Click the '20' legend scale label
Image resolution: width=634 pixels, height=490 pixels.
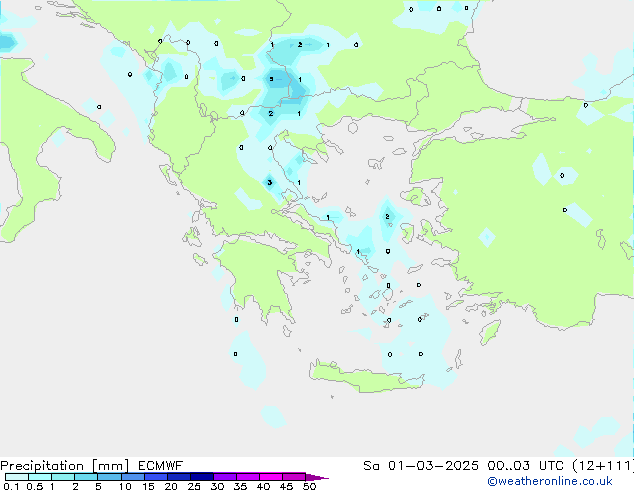click(171, 486)
